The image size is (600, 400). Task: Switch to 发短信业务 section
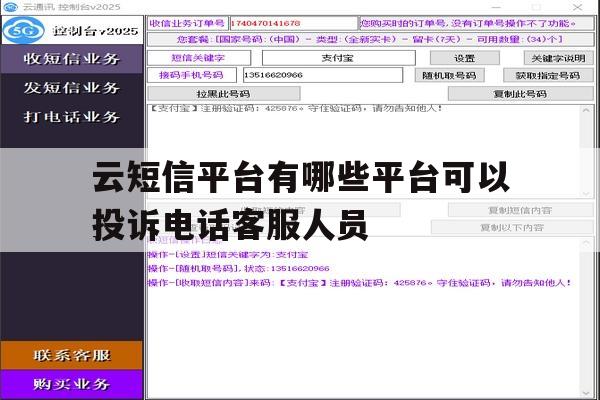[72, 88]
